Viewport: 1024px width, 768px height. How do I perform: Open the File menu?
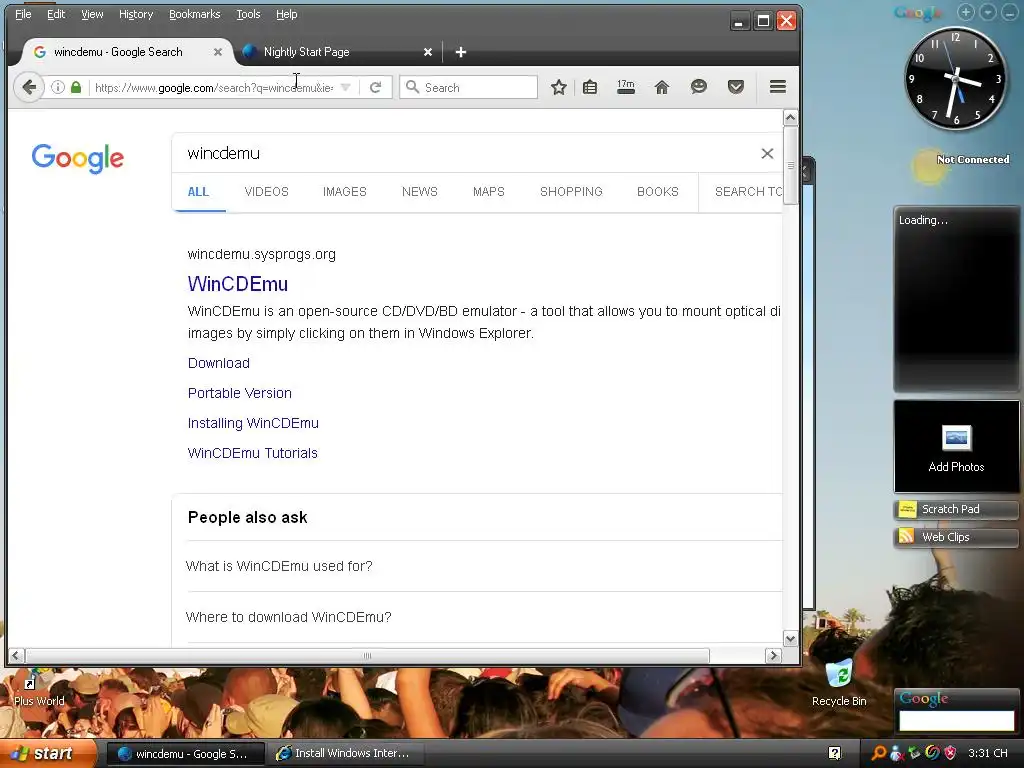click(23, 14)
